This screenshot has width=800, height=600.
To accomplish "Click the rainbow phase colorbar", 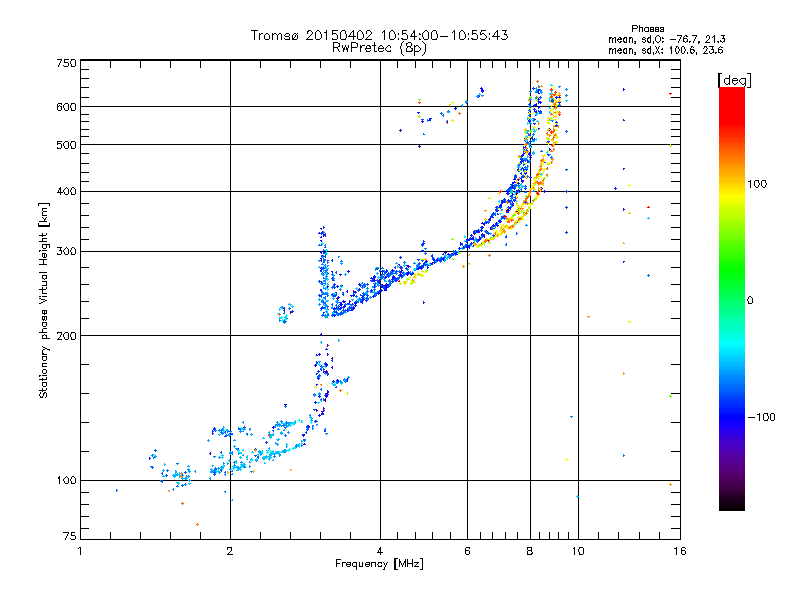I will coord(732,298).
